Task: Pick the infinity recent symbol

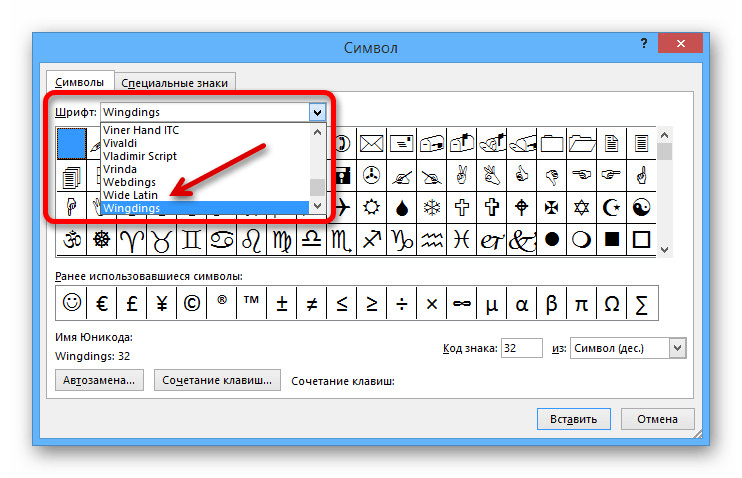Action: (461, 303)
